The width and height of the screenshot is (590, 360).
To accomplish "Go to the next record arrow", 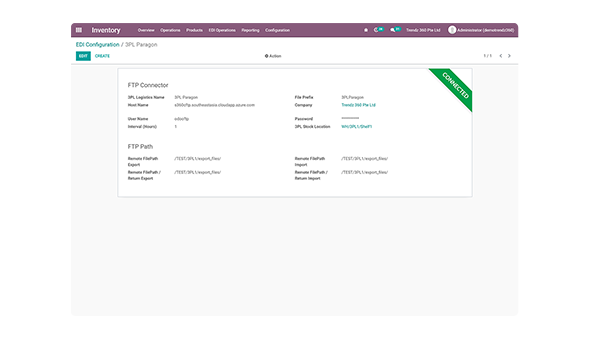I will [509, 56].
